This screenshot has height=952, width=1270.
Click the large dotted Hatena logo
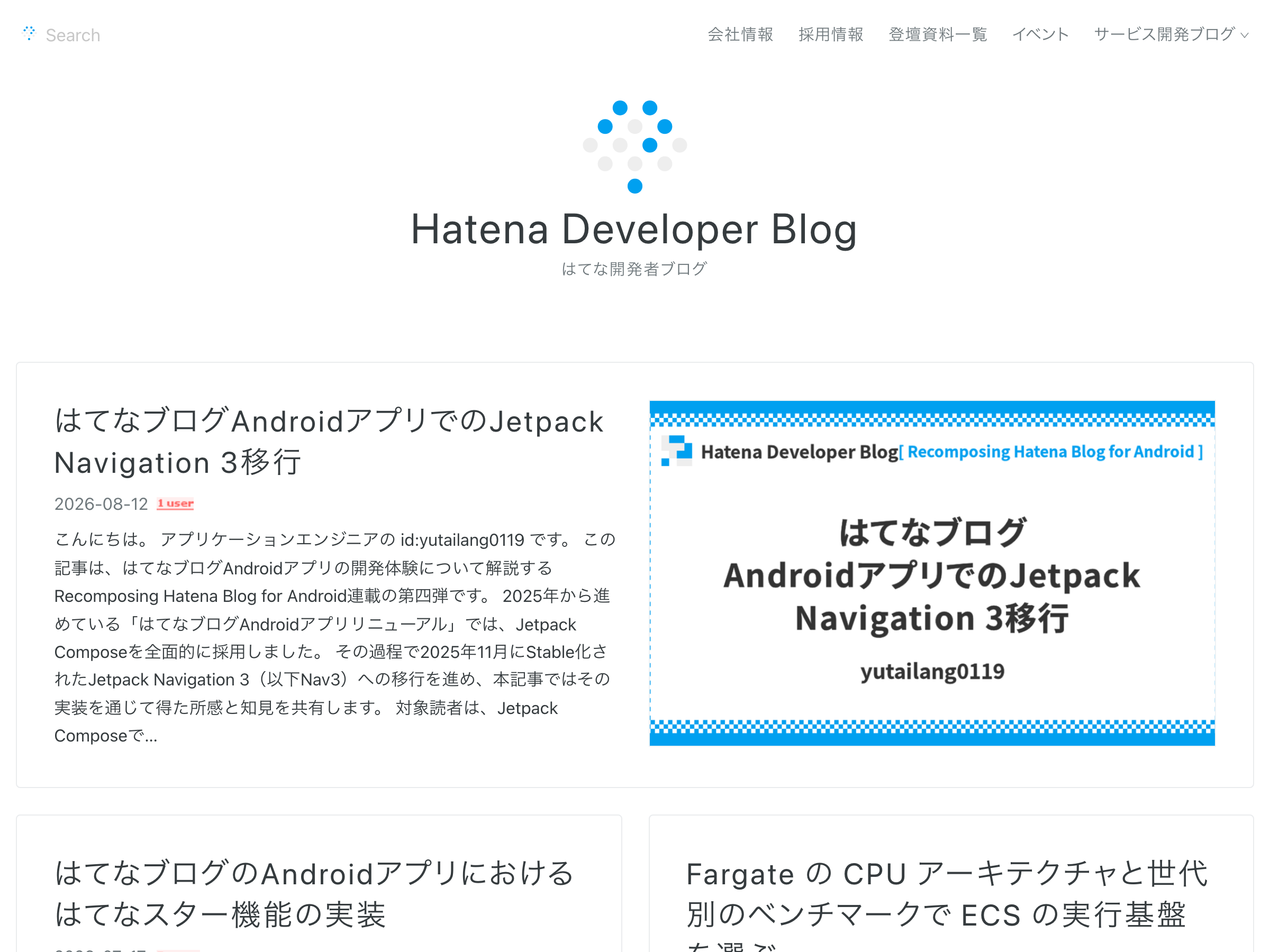click(634, 147)
